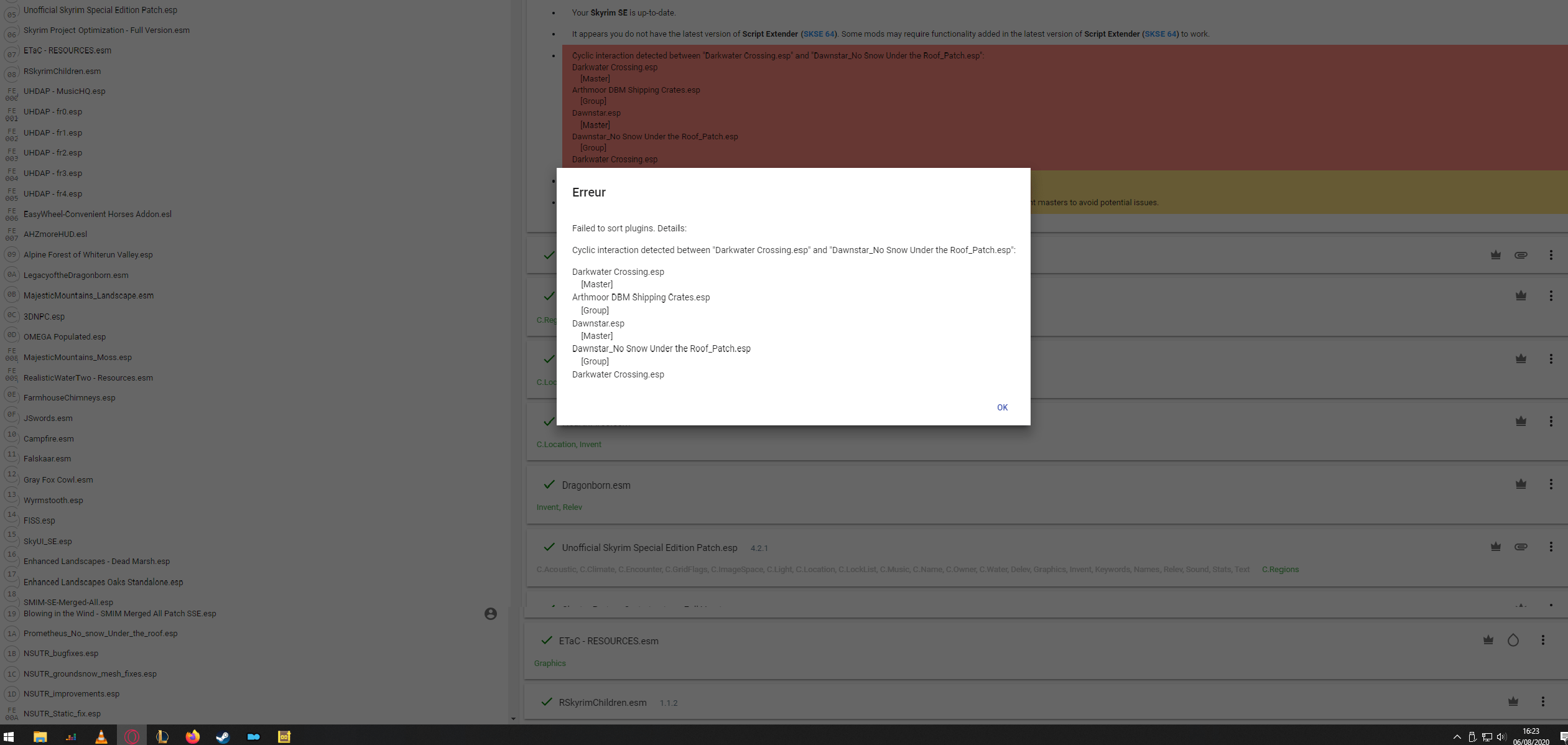
Task: Toggle the active checkmark on Dragonborn.esm
Action: (549, 484)
